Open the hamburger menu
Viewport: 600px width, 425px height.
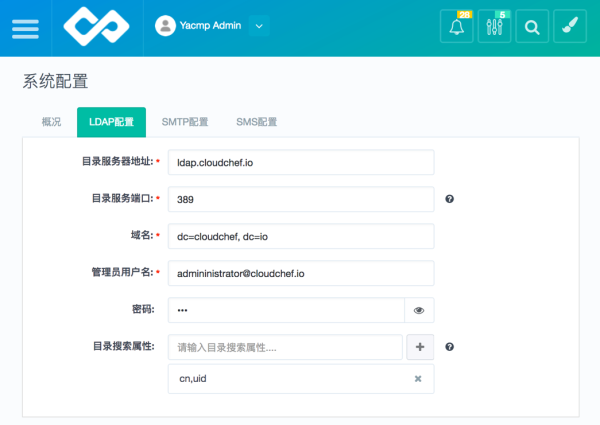coord(25,29)
